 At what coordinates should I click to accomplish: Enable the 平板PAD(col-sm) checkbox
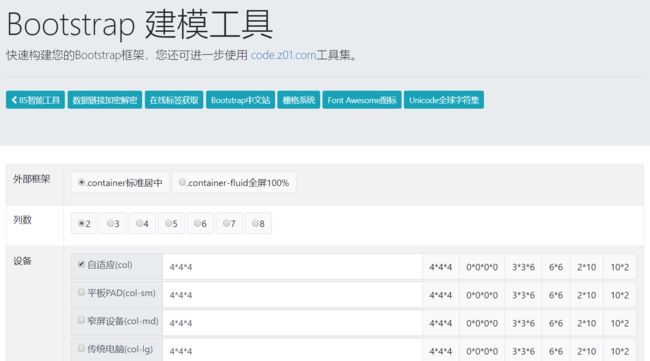pos(81,292)
